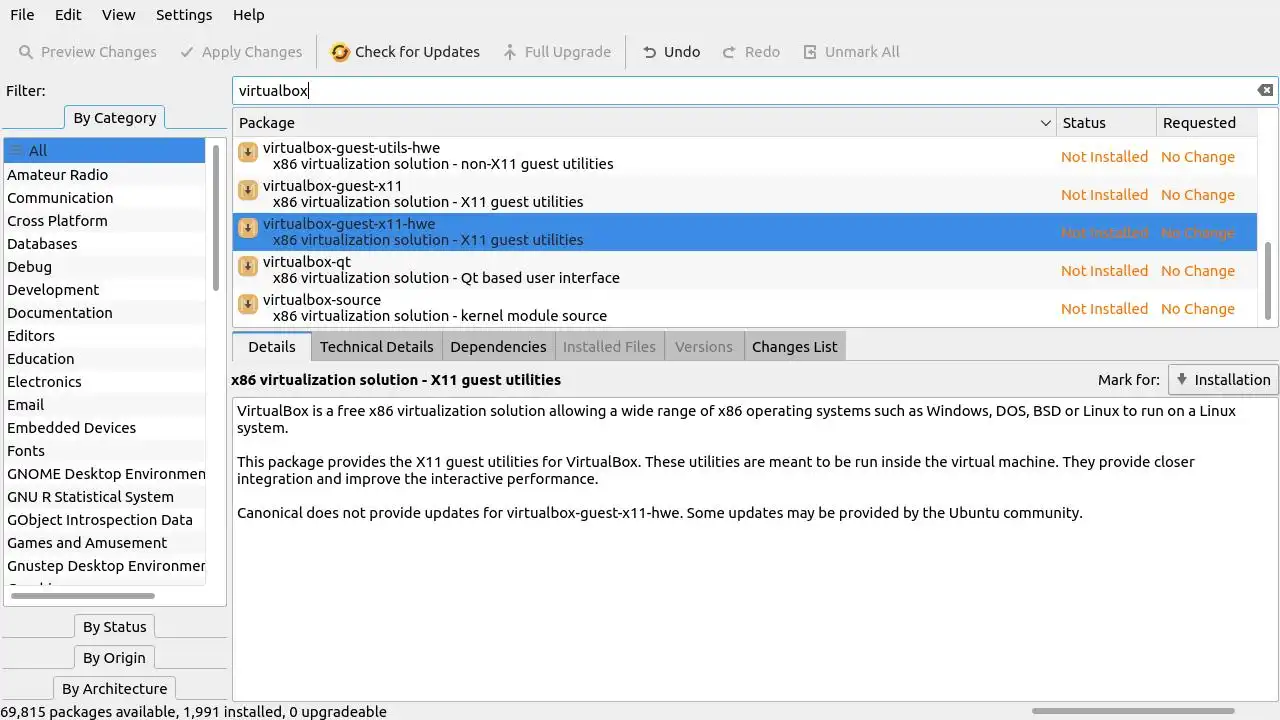
Task: Select the virtualbox-qt package row
Action: (x=745, y=270)
